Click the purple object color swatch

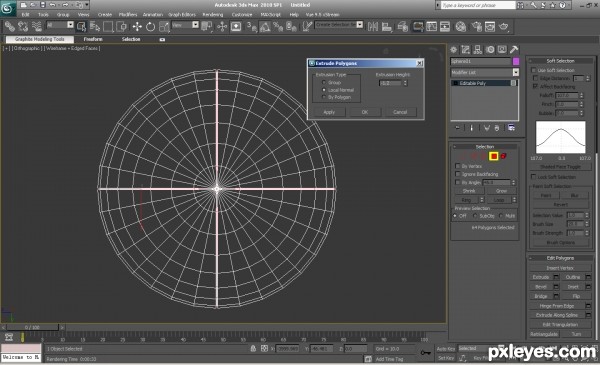tap(516, 61)
